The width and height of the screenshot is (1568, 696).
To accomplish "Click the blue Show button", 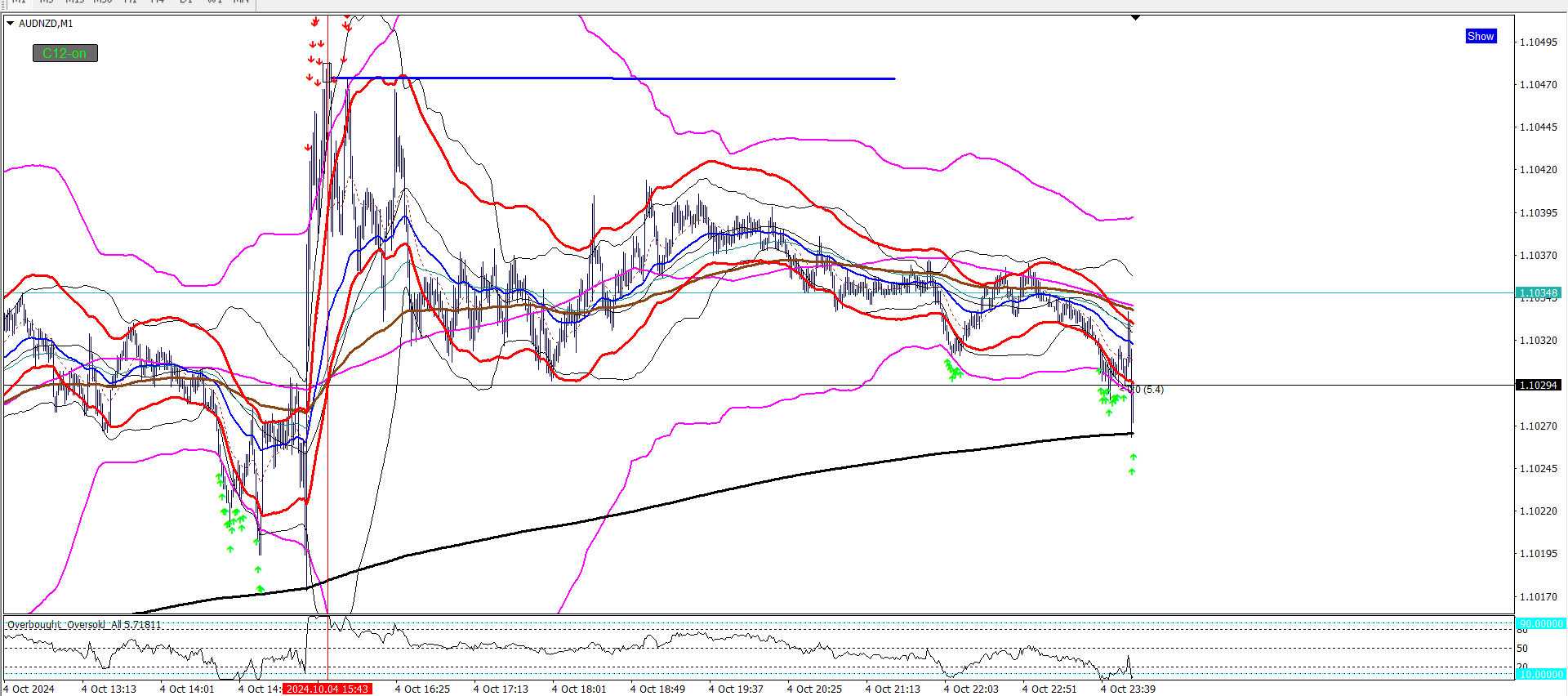I will pyautogui.click(x=1481, y=36).
